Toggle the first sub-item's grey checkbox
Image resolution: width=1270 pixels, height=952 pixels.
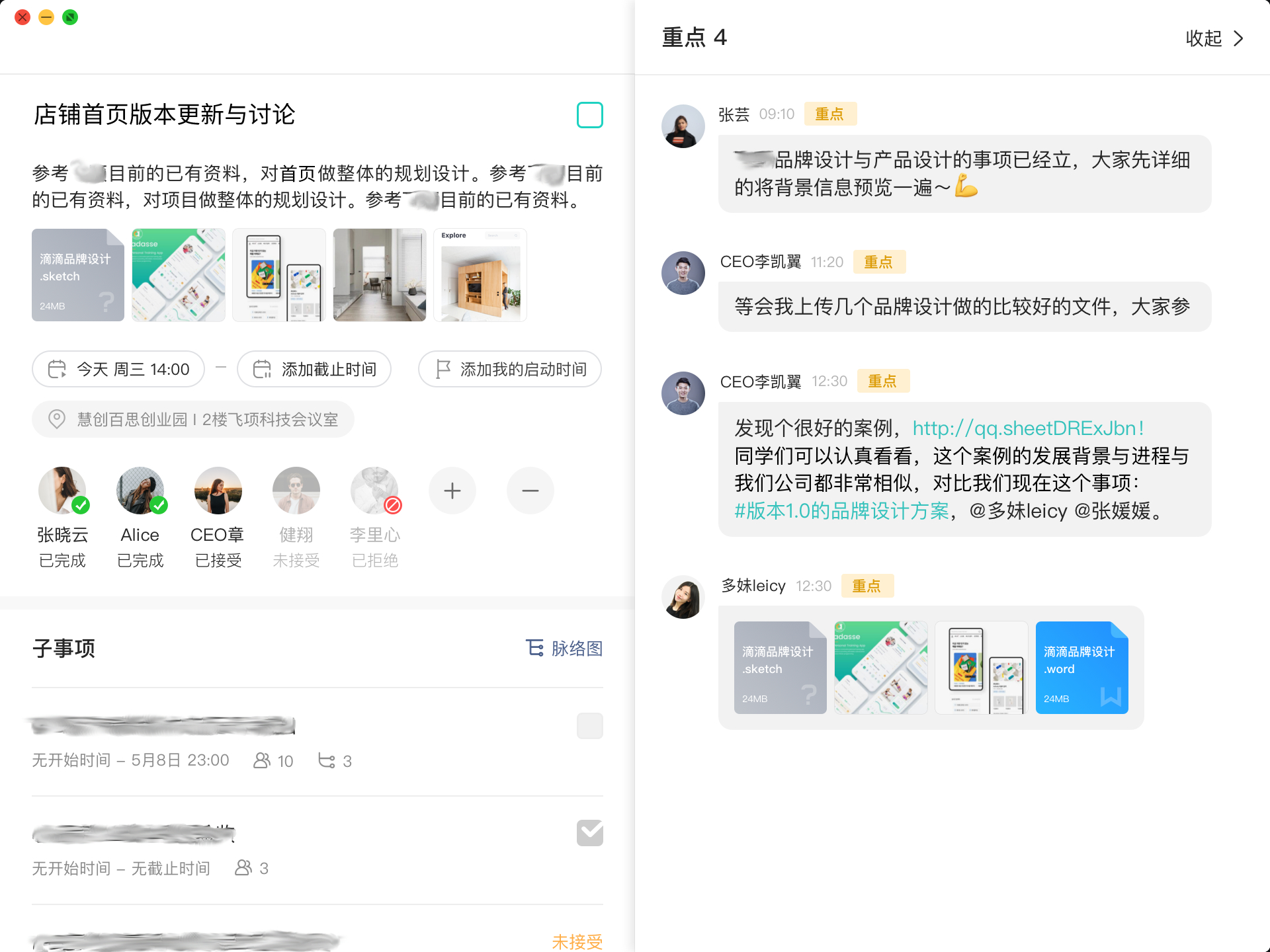[x=590, y=726]
